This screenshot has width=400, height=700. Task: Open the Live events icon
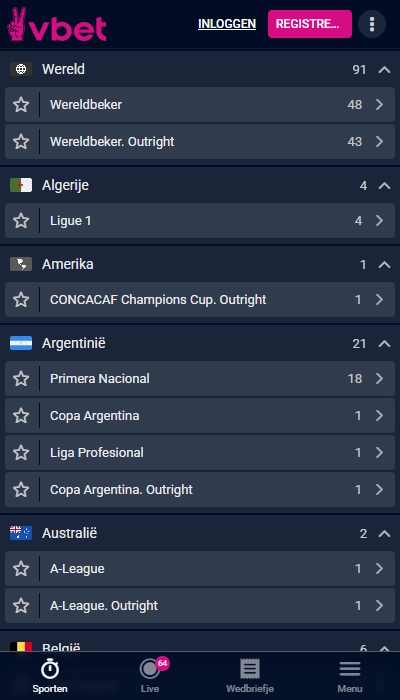pyautogui.click(x=150, y=669)
